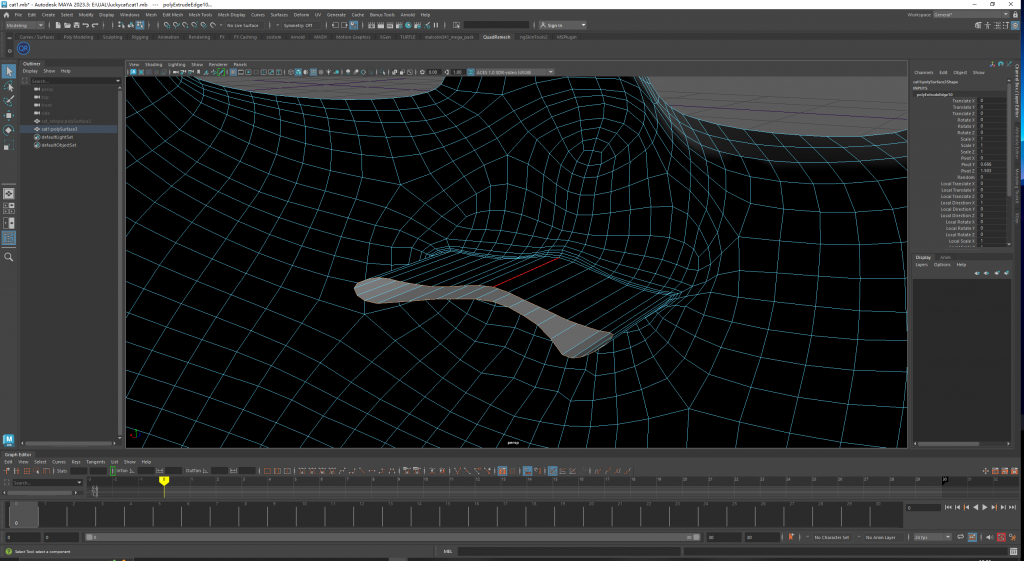
Task: Open Maya home icon in menu bar
Action: [x=7, y=14]
